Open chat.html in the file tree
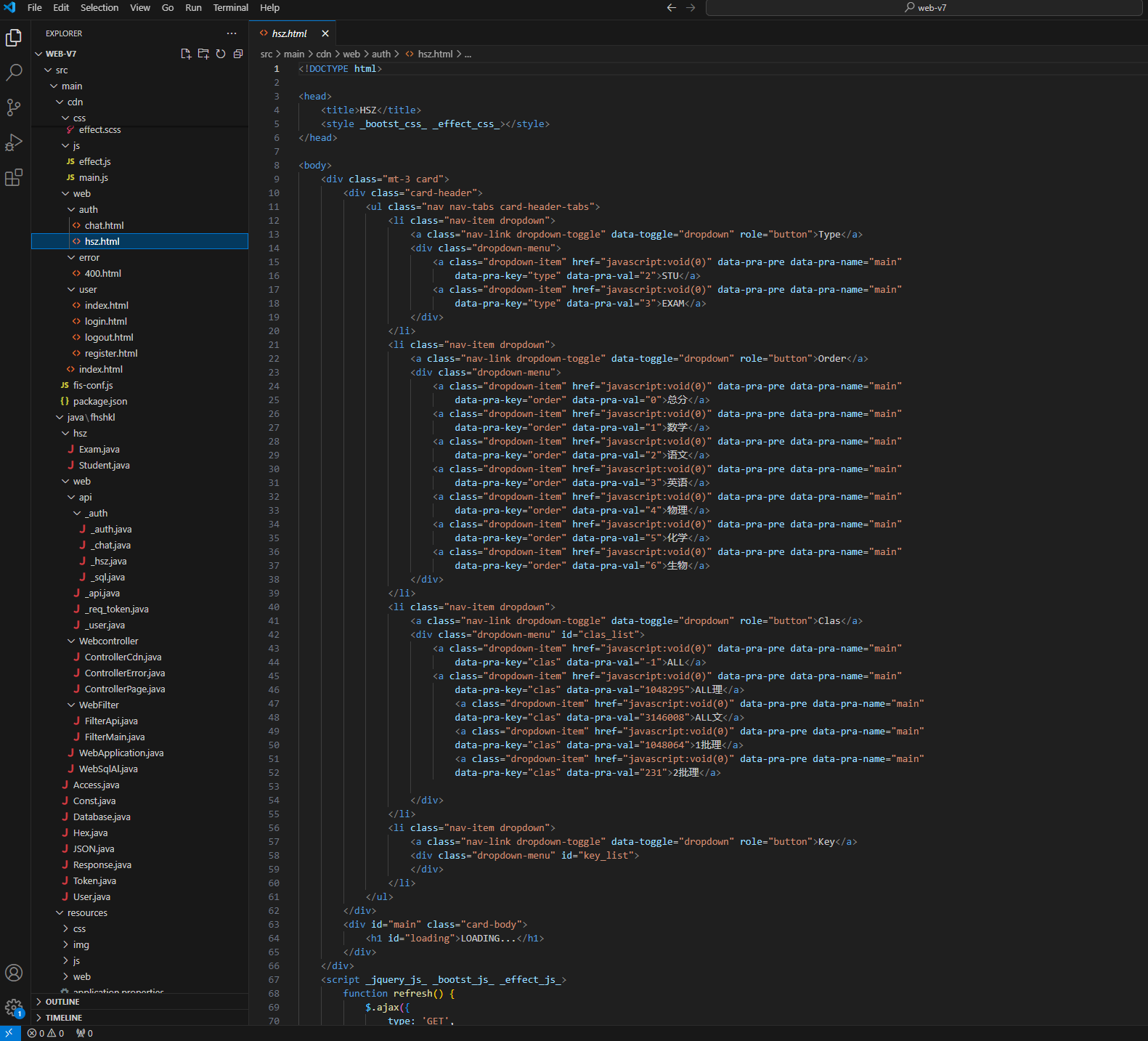The width and height of the screenshot is (1148, 1041). [x=139, y=225]
